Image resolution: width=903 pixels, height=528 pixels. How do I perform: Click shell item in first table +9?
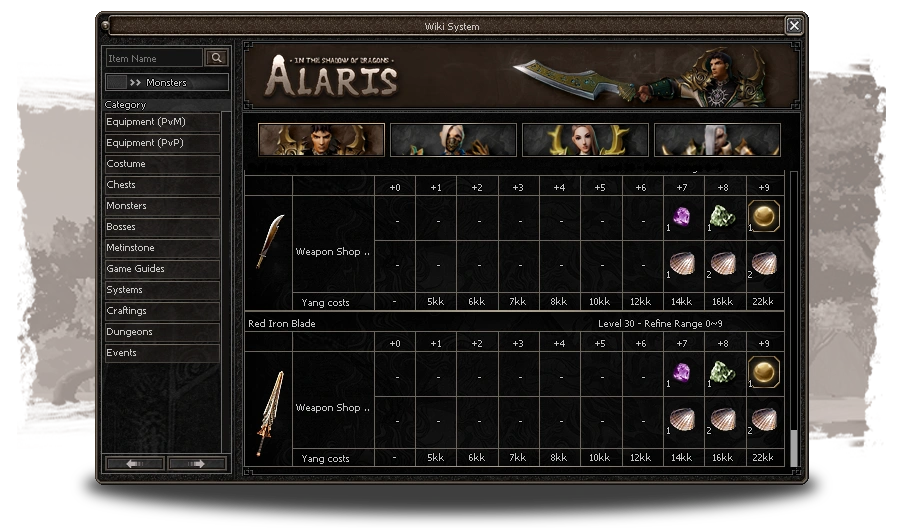click(764, 264)
